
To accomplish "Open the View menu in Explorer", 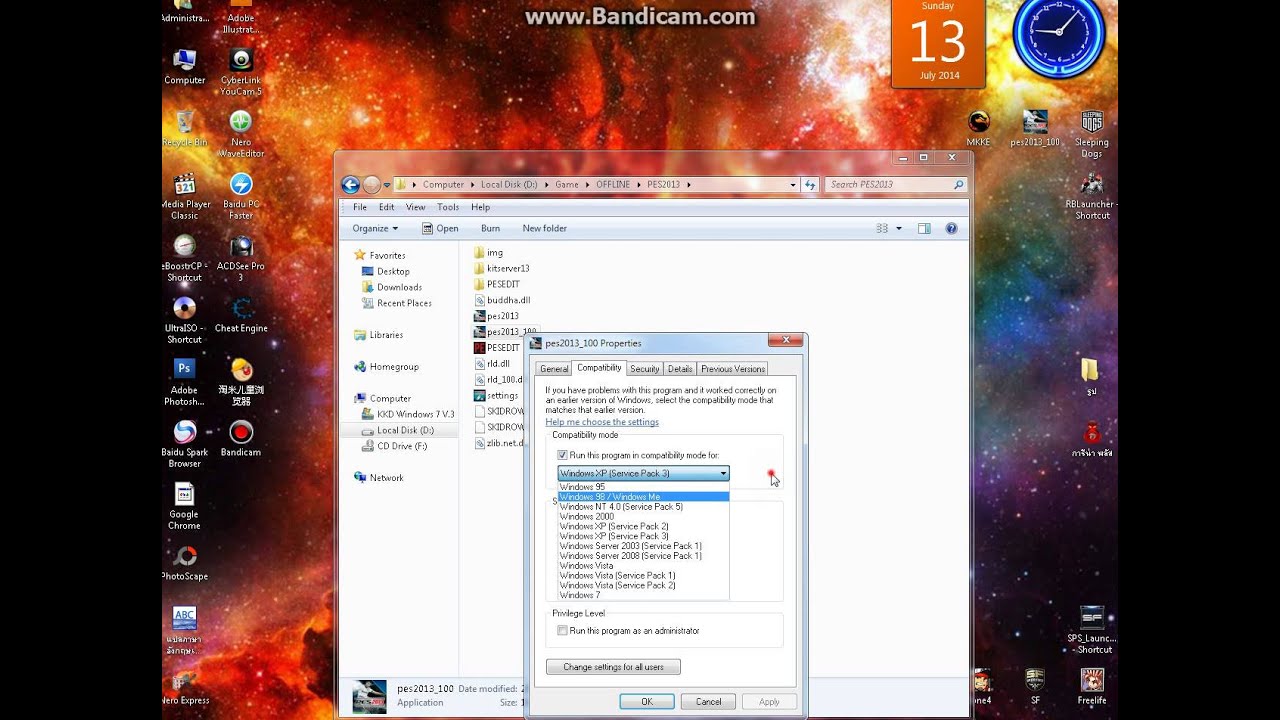I will click(x=416, y=207).
